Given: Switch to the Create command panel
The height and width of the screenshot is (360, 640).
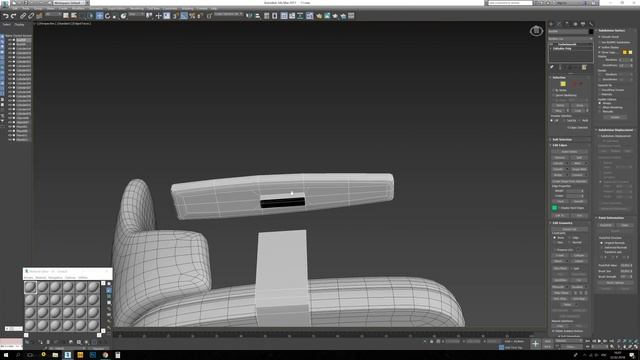Looking at the screenshot, I should 551,24.
